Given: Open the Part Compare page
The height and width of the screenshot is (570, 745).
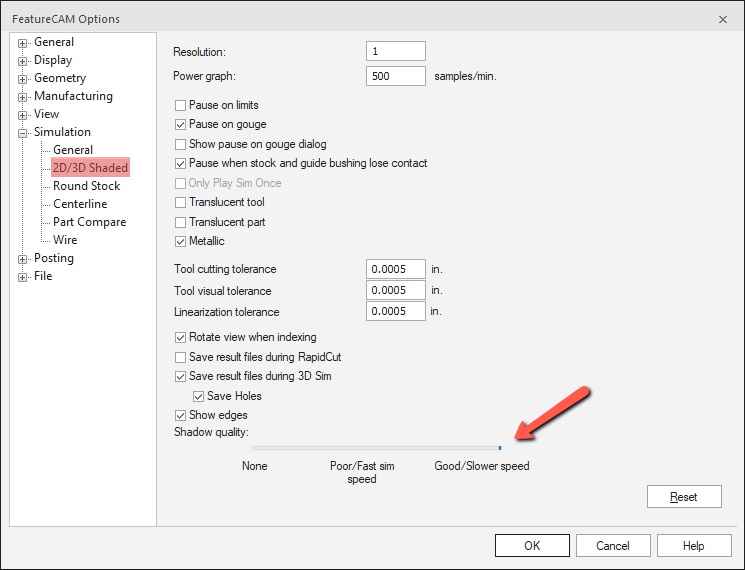Looking at the screenshot, I should click(89, 222).
